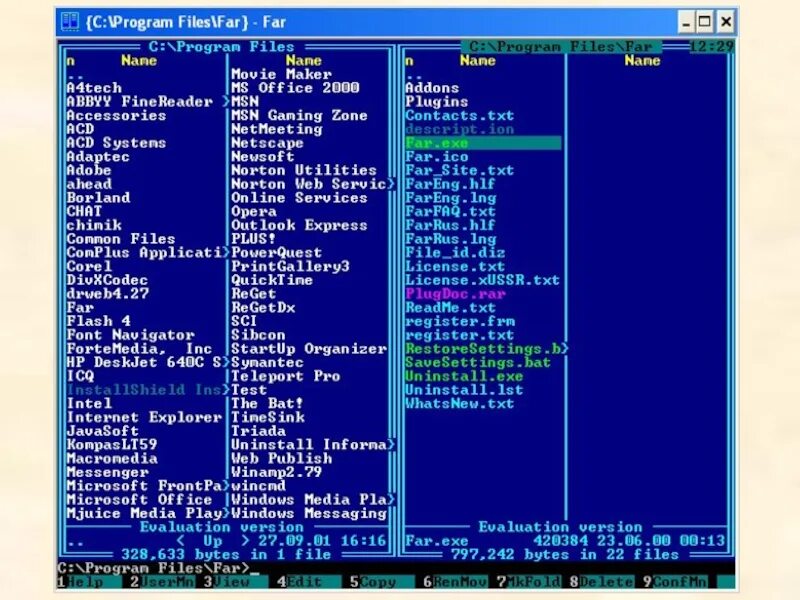
Task: Select the Accessories folder
Action: (x=116, y=115)
